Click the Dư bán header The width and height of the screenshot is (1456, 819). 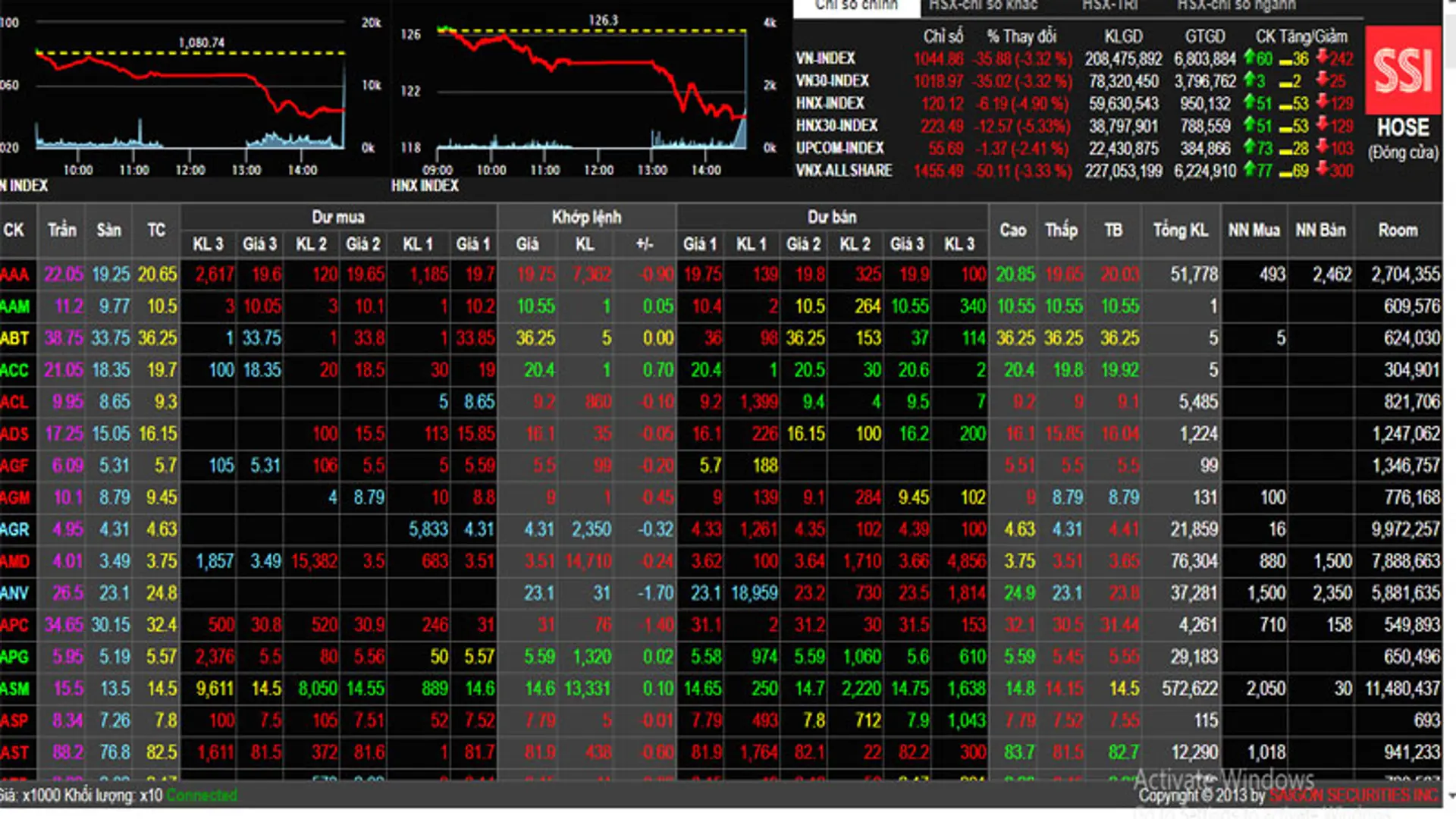coord(832,218)
